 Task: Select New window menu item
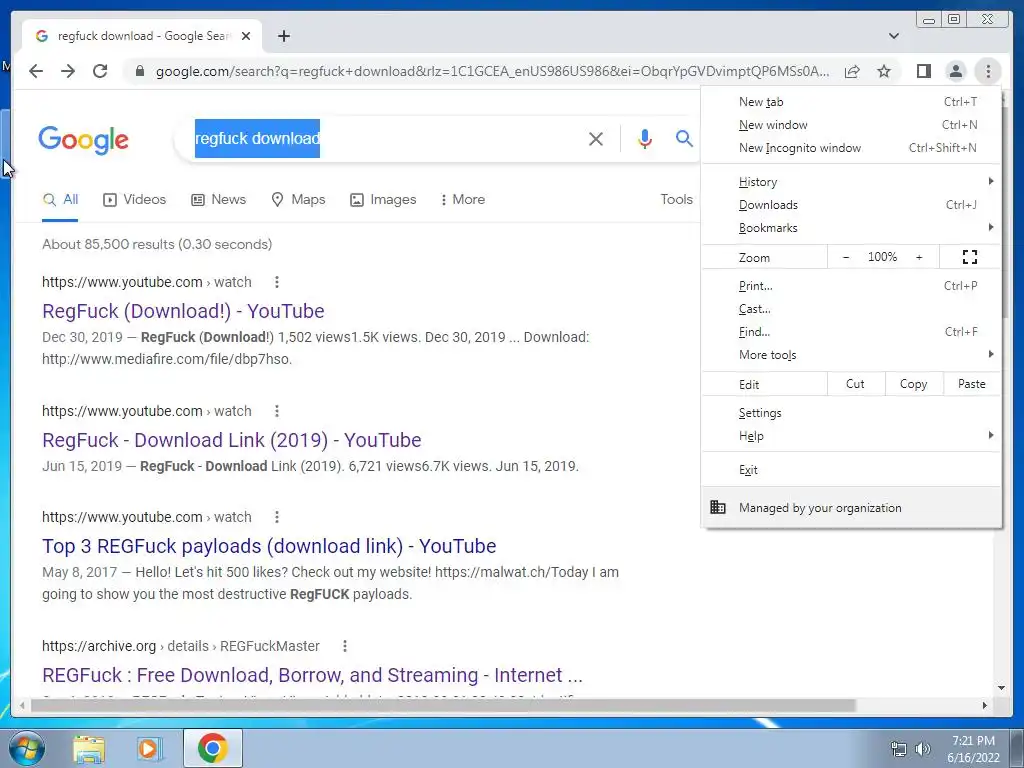click(851, 125)
